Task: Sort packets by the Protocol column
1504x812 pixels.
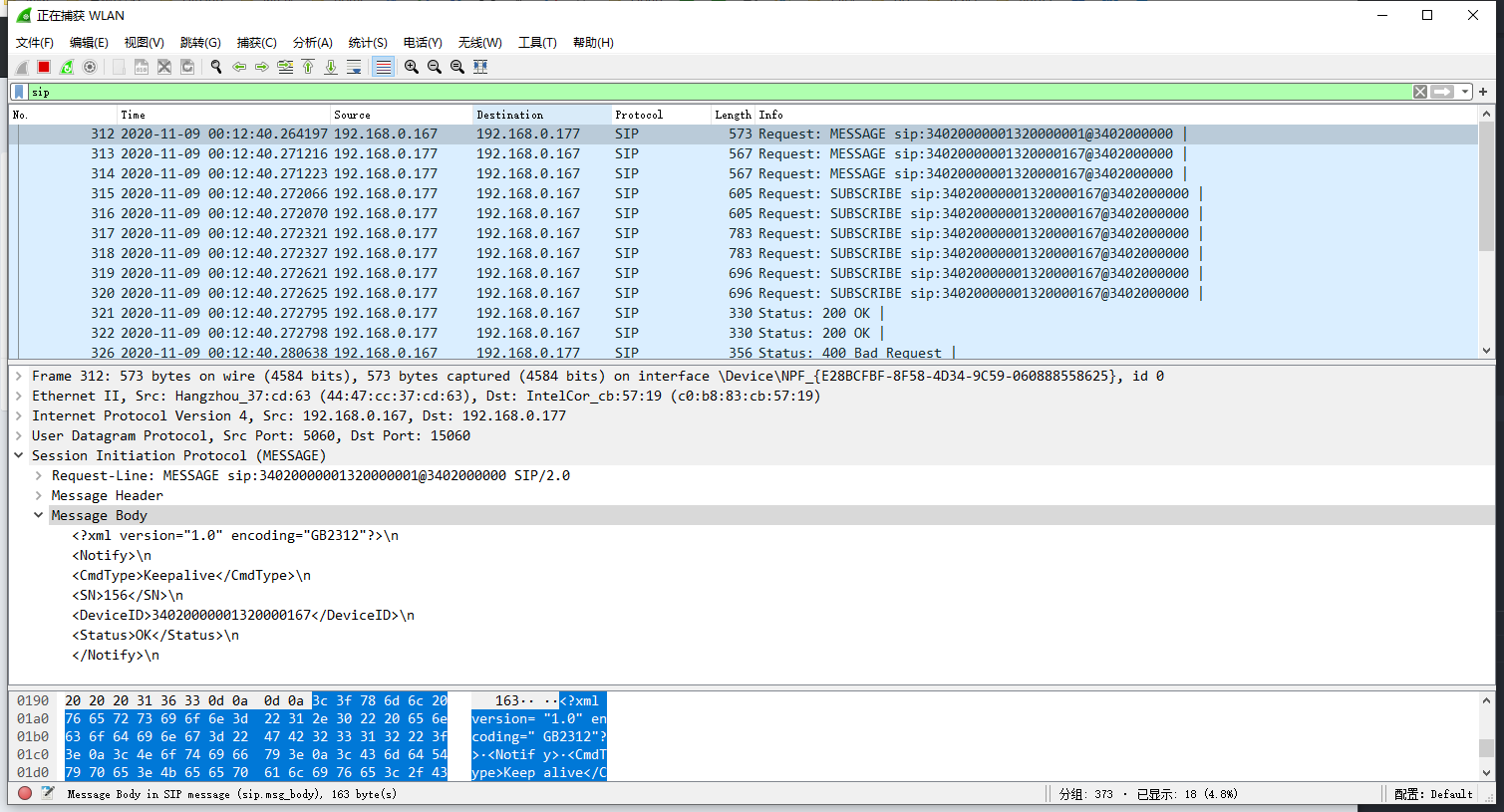Action: (661, 115)
